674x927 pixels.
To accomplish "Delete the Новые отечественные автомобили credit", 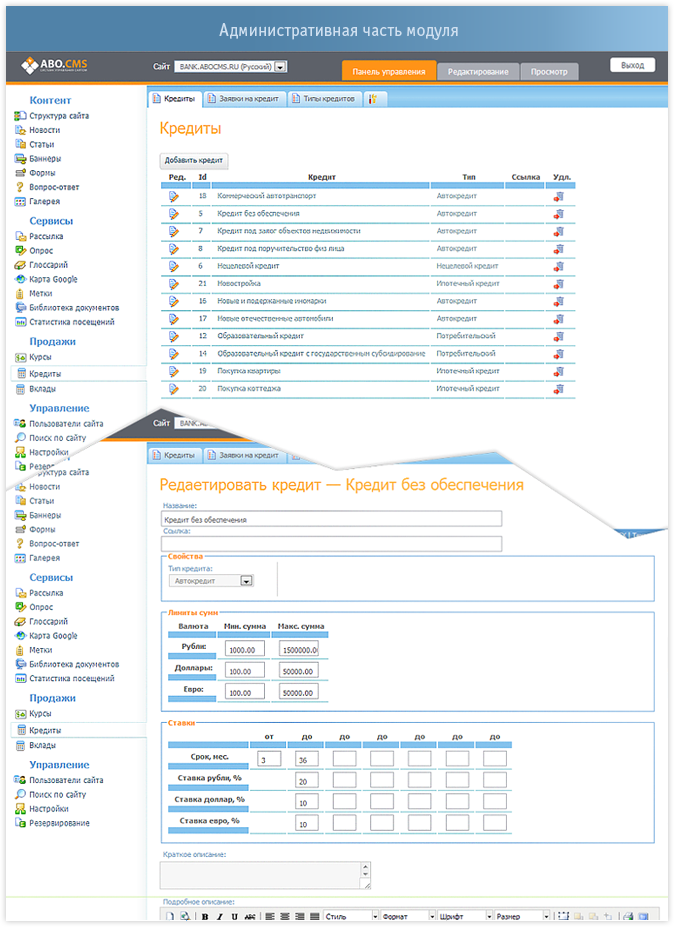I will [559, 319].
